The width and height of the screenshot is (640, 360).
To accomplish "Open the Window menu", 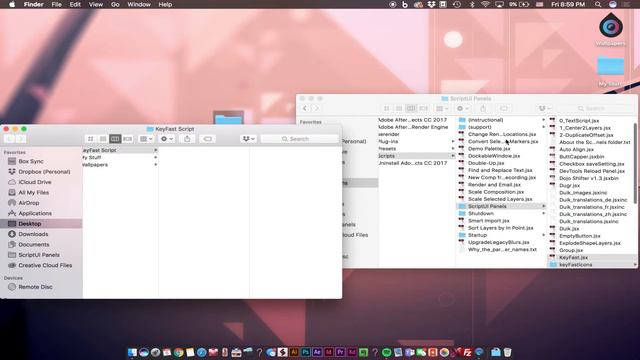I will 139,4.
